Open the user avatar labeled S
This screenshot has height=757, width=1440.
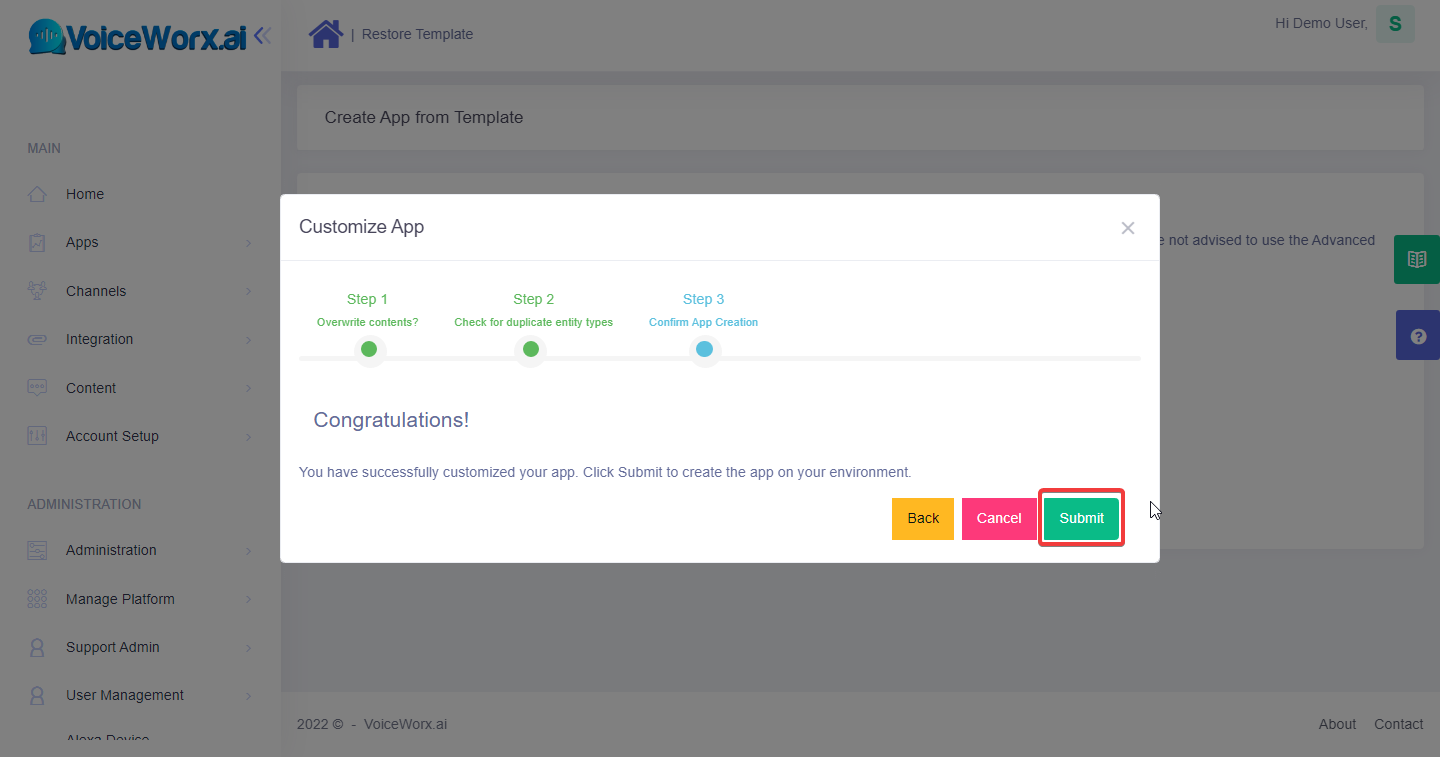coord(1395,24)
